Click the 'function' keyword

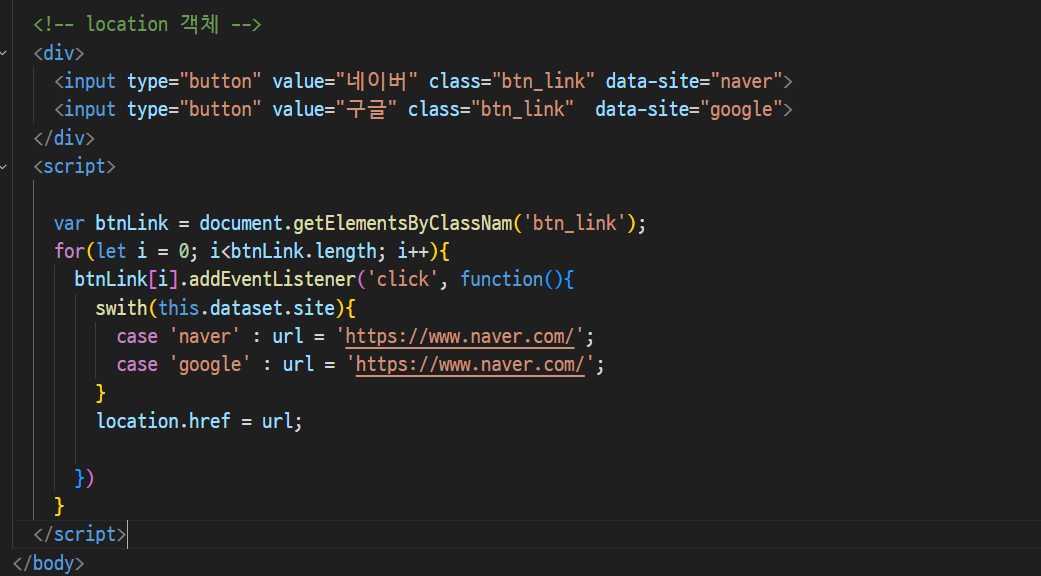(x=501, y=279)
